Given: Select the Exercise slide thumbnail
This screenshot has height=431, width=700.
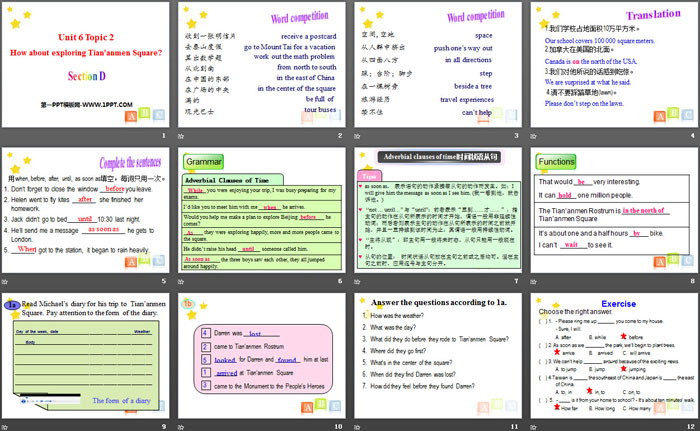Looking at the screenshot, I should point(611,361).
